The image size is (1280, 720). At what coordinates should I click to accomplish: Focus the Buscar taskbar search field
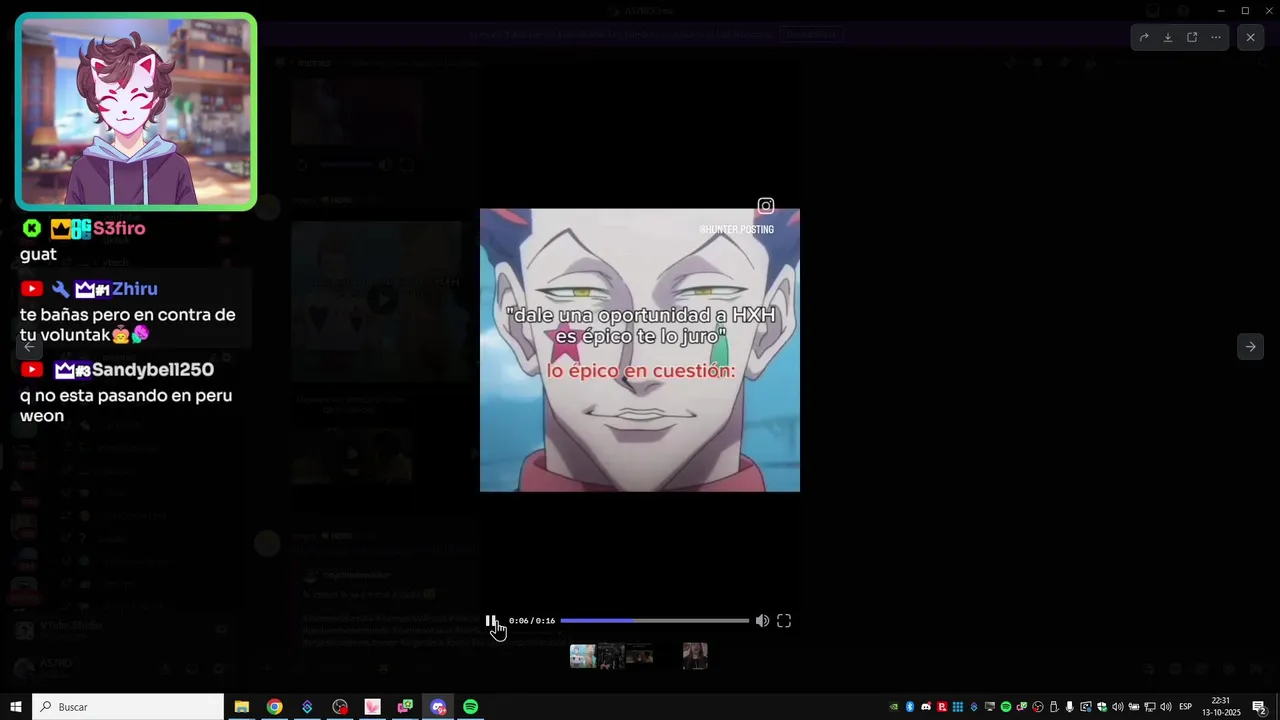[128, 707]
